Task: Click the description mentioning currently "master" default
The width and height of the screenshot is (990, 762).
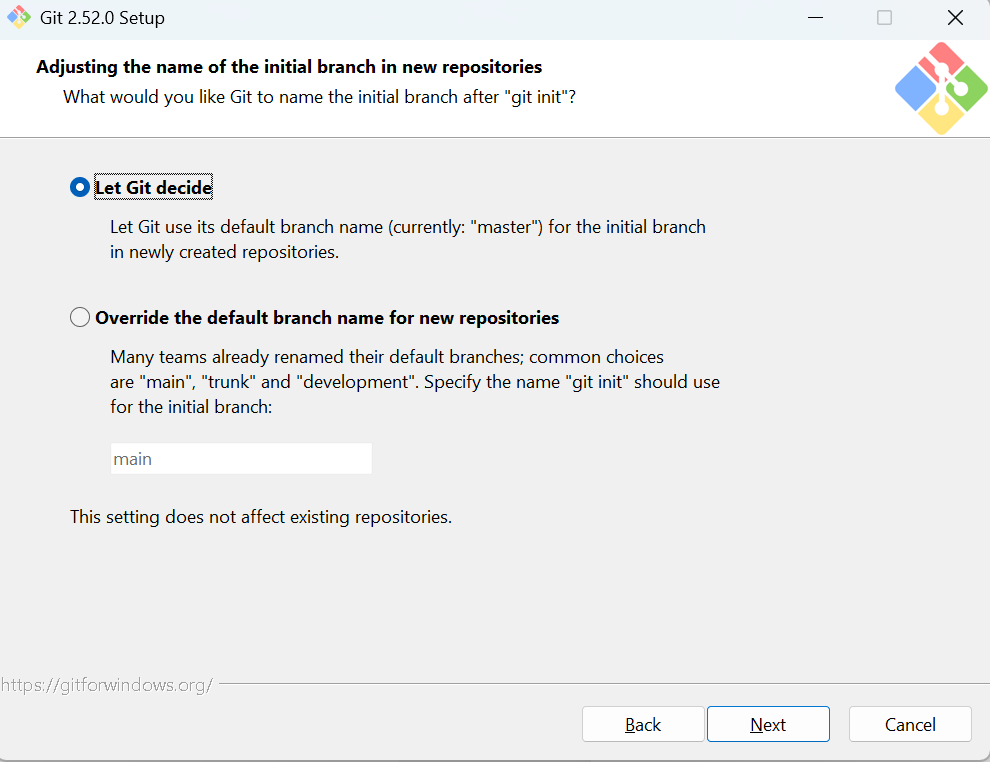Action: click(x=408, y=239)
